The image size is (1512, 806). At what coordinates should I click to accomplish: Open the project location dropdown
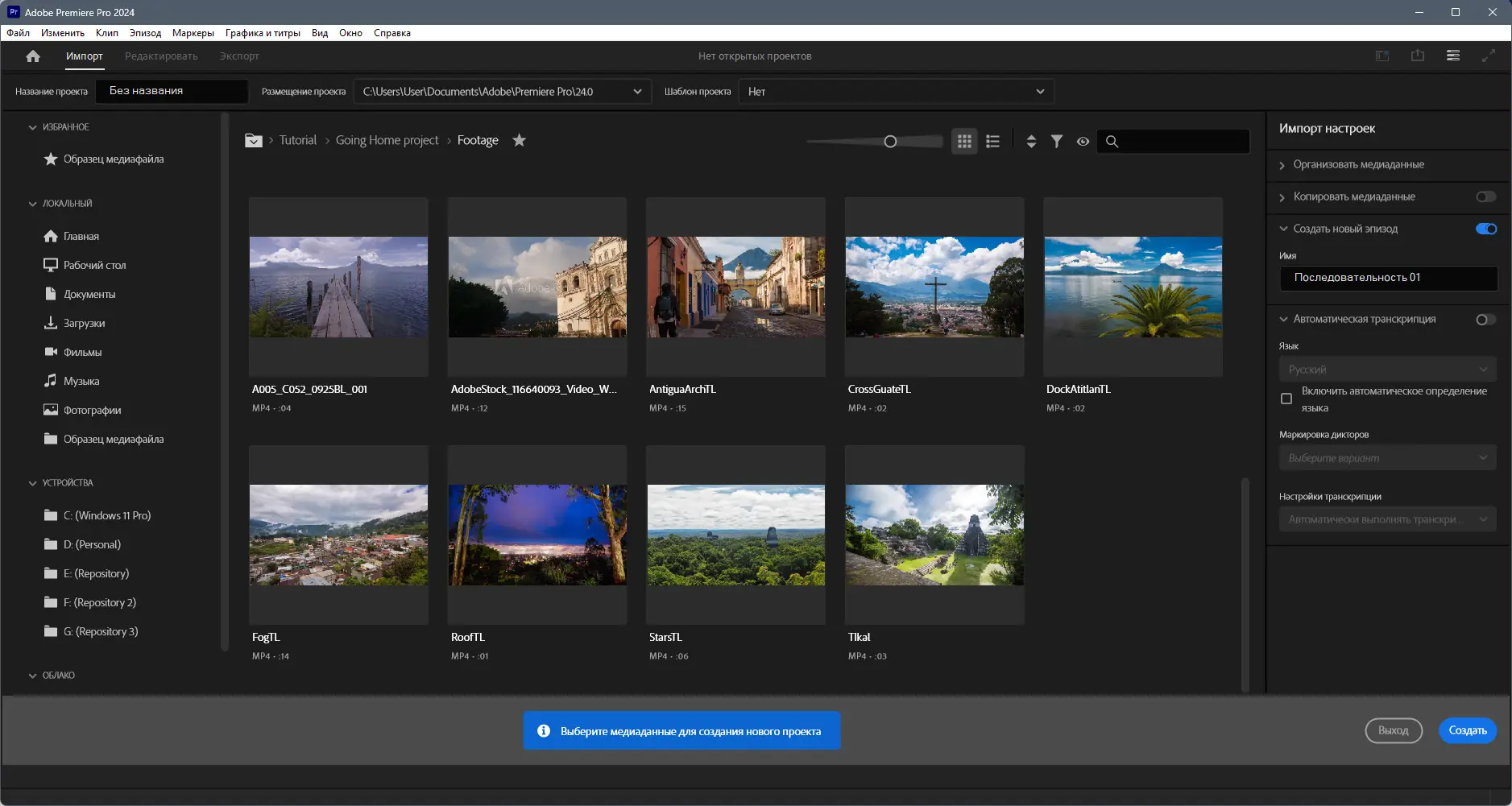[502, 92]
